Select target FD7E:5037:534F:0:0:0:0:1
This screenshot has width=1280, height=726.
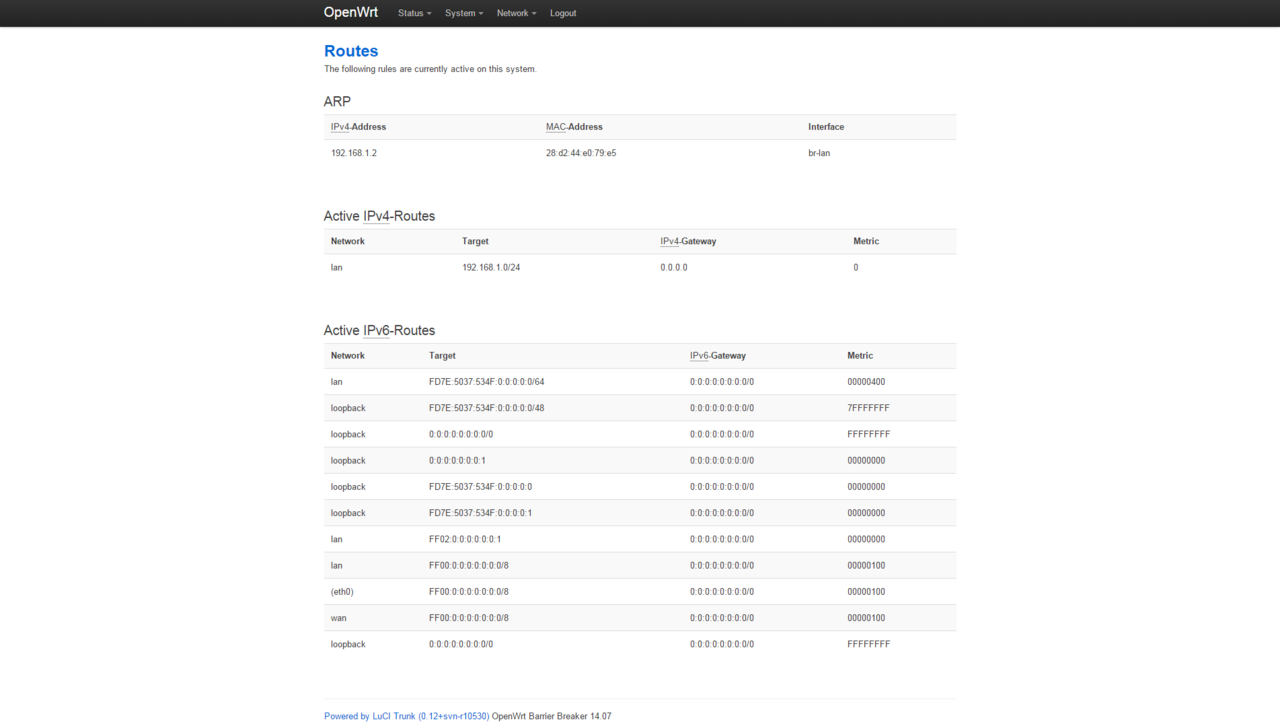click(481, 513)
